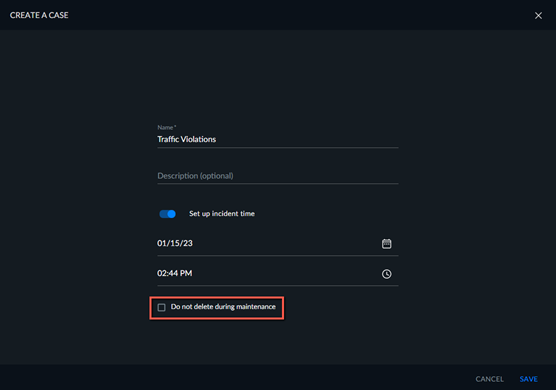556x390 pixels.
Task: Click the word maintenance in the checkbox label
Action: 256,307
